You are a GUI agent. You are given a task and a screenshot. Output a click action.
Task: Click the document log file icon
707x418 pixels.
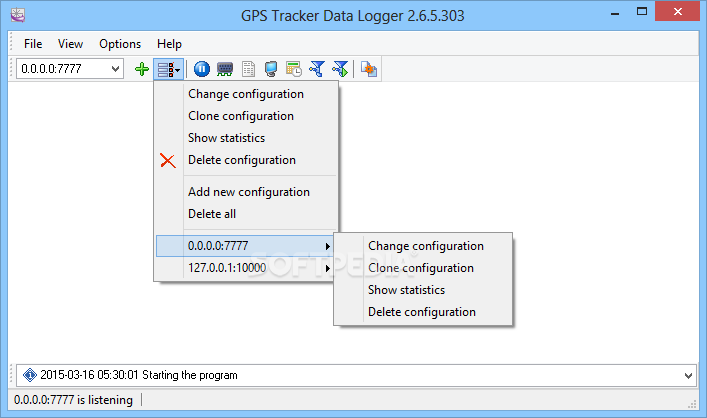248,69
